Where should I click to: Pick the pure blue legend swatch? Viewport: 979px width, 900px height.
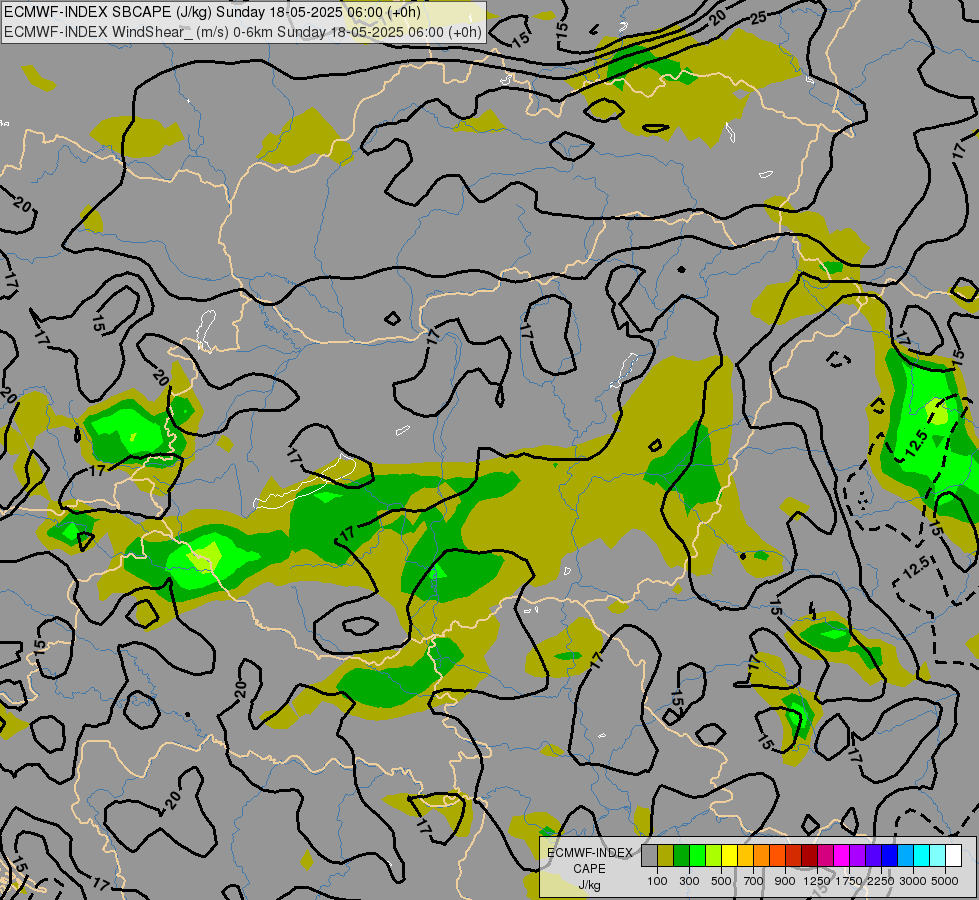tap(890, 855)
